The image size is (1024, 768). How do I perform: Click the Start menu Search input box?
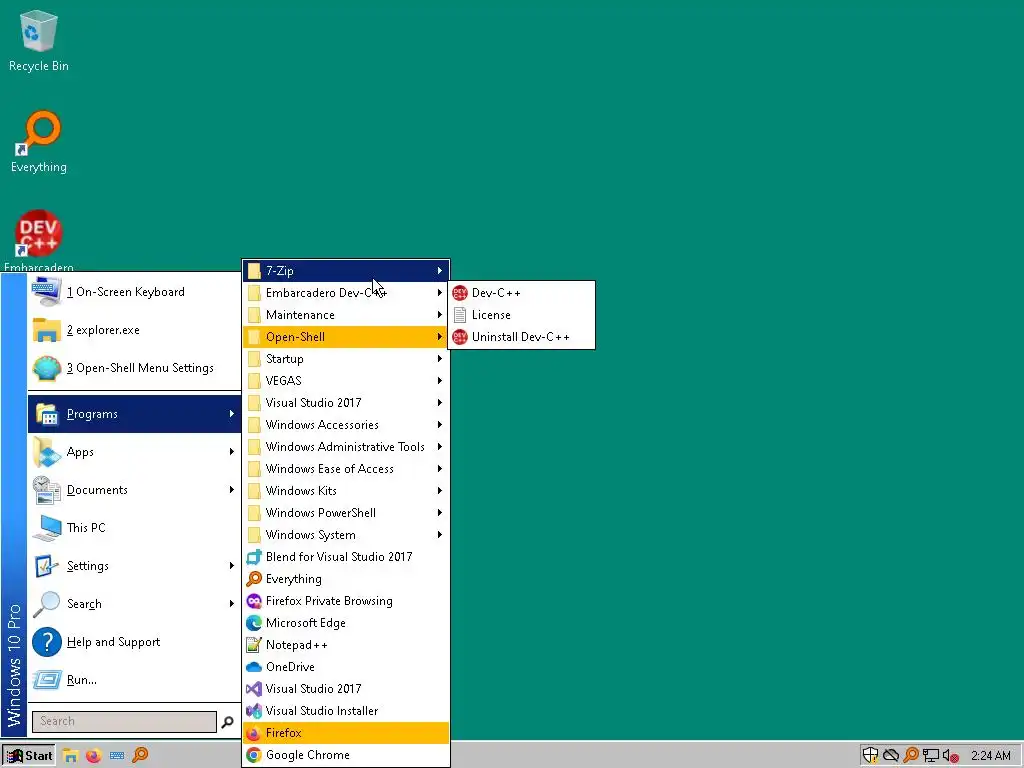[x=124, y=722]
